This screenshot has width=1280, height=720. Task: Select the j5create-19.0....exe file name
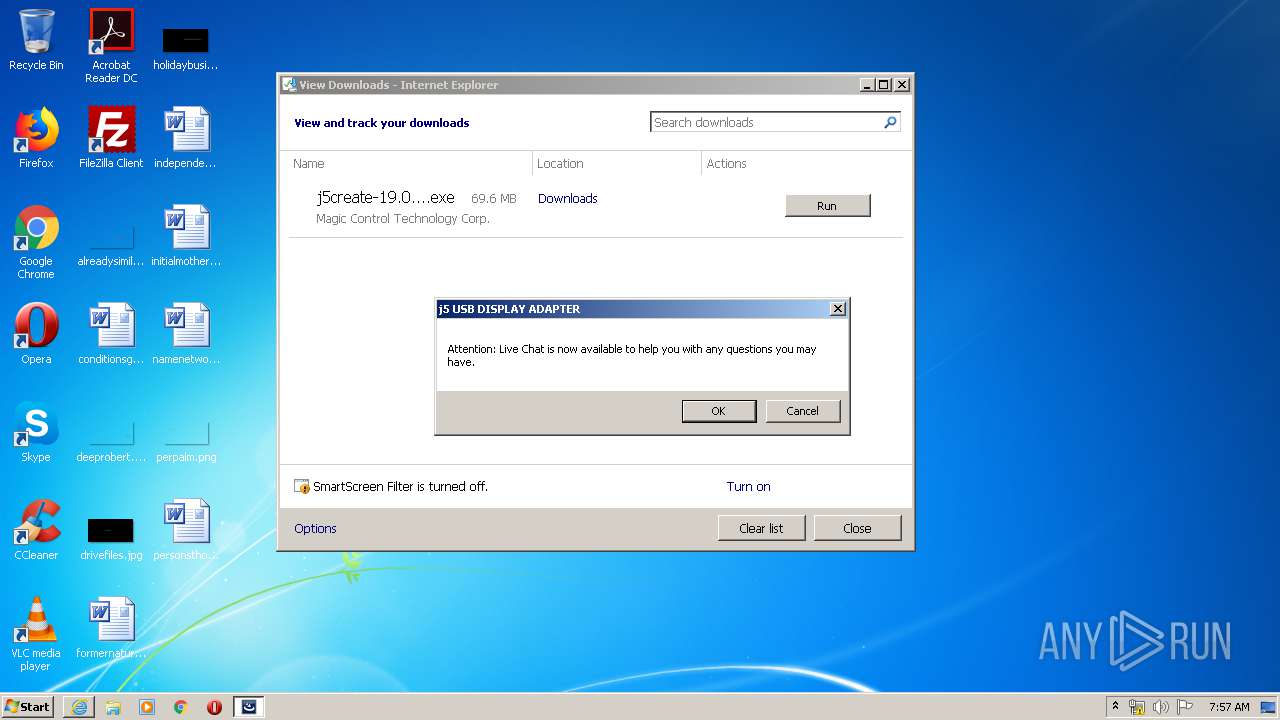point(385,198)
